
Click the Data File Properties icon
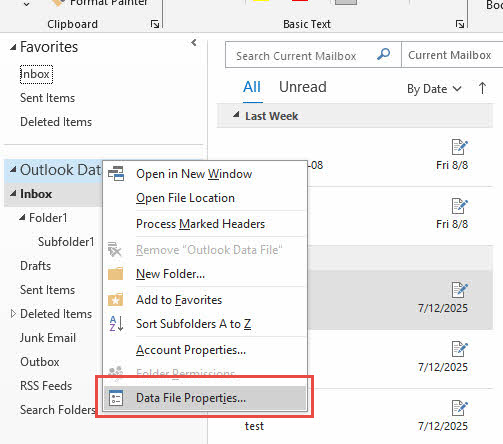[116, 398]
